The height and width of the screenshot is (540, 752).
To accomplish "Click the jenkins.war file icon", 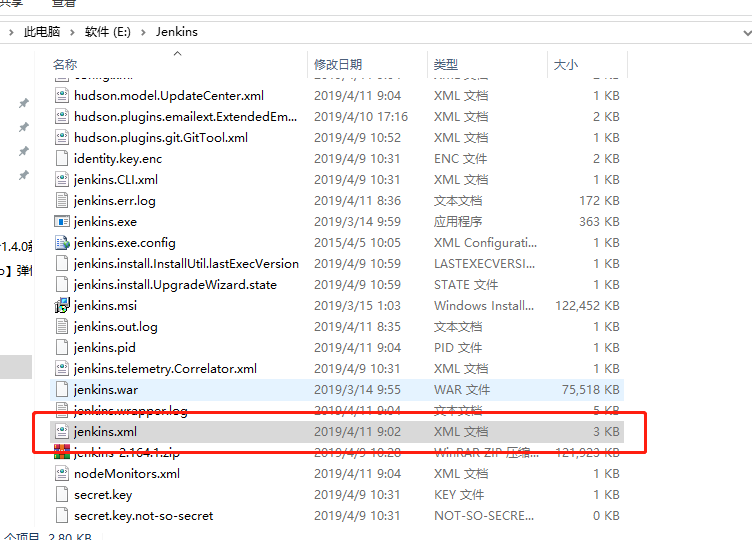I will [62, 390].
